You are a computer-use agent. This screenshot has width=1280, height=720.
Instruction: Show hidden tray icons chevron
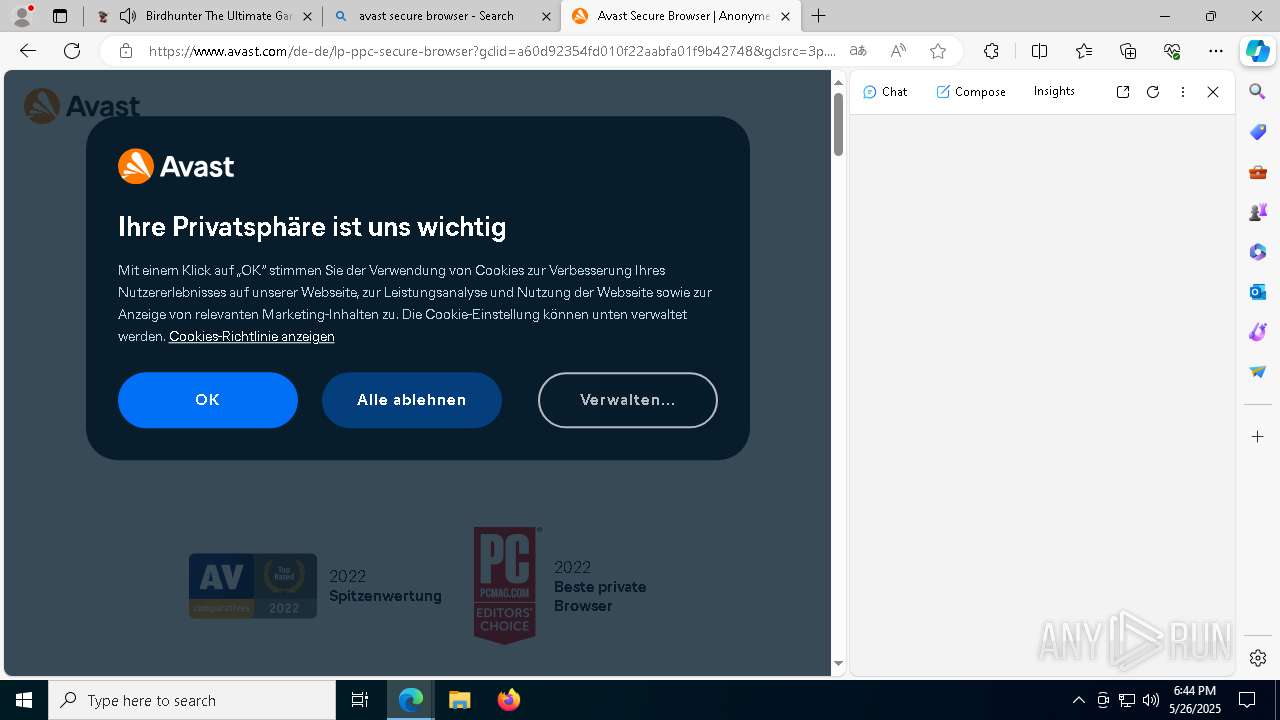[x=1078, y=700]
